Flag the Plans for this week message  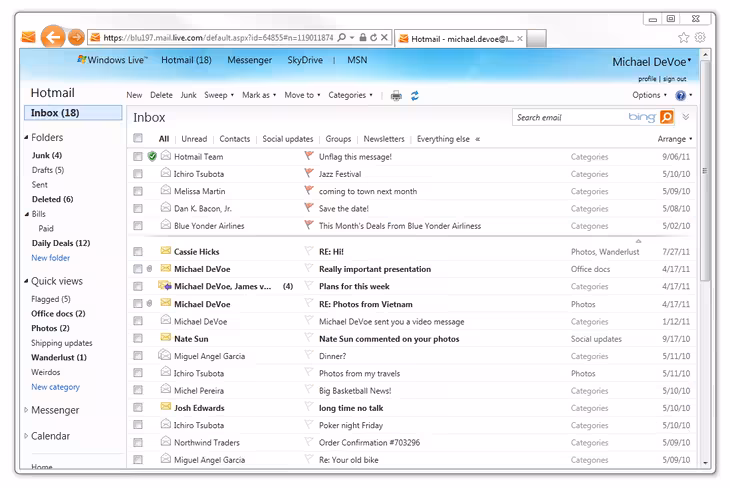point(309,285)
